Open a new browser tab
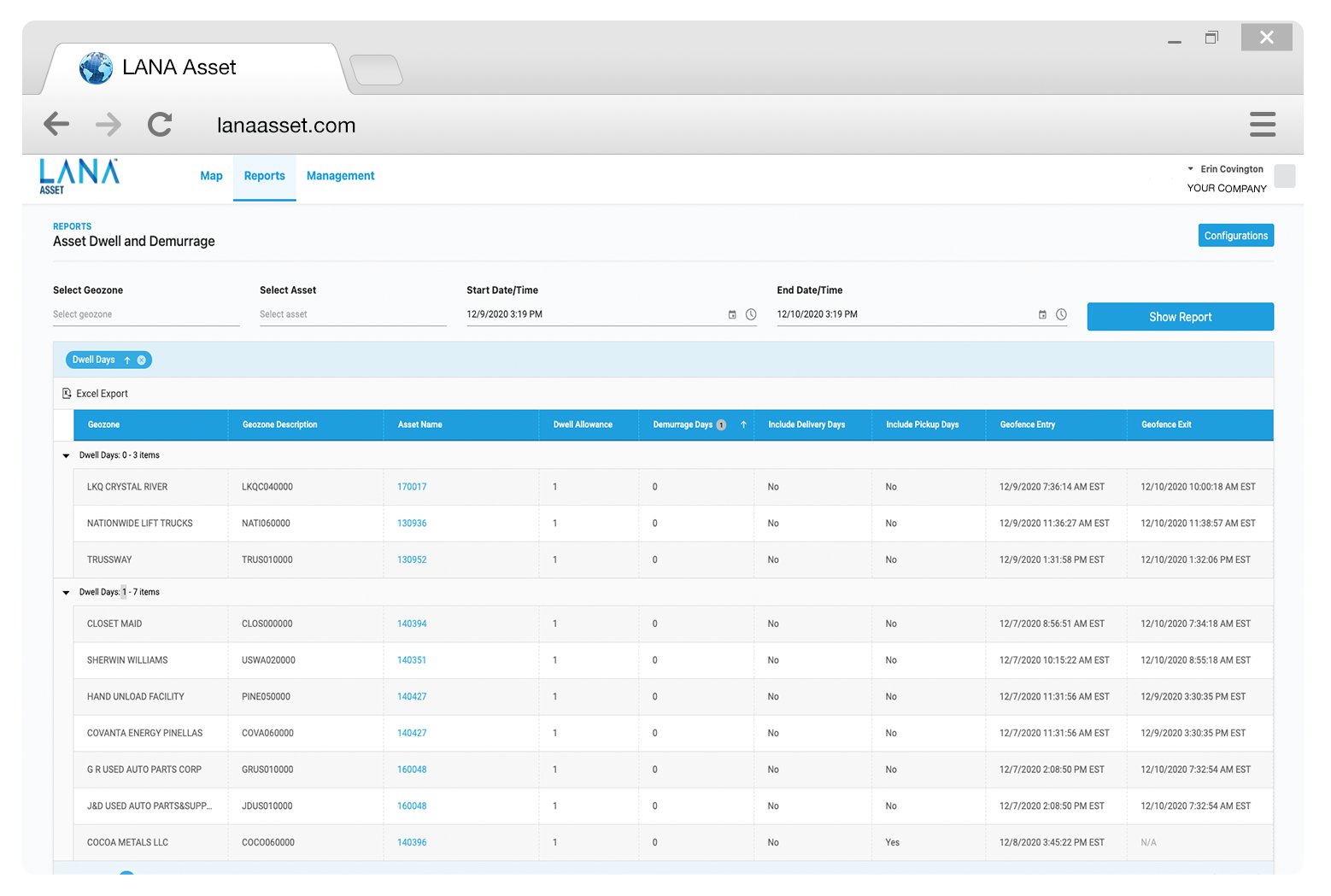Image resolution: width=1331 pixels, height=896 pixels. [376, 70]
